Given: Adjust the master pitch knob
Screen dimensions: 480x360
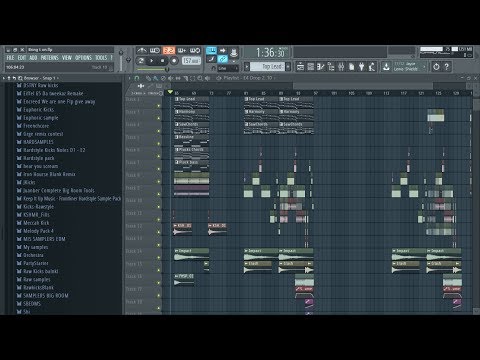Looking at the screenshot, I should pyautogui.click(x=128, y=60).
